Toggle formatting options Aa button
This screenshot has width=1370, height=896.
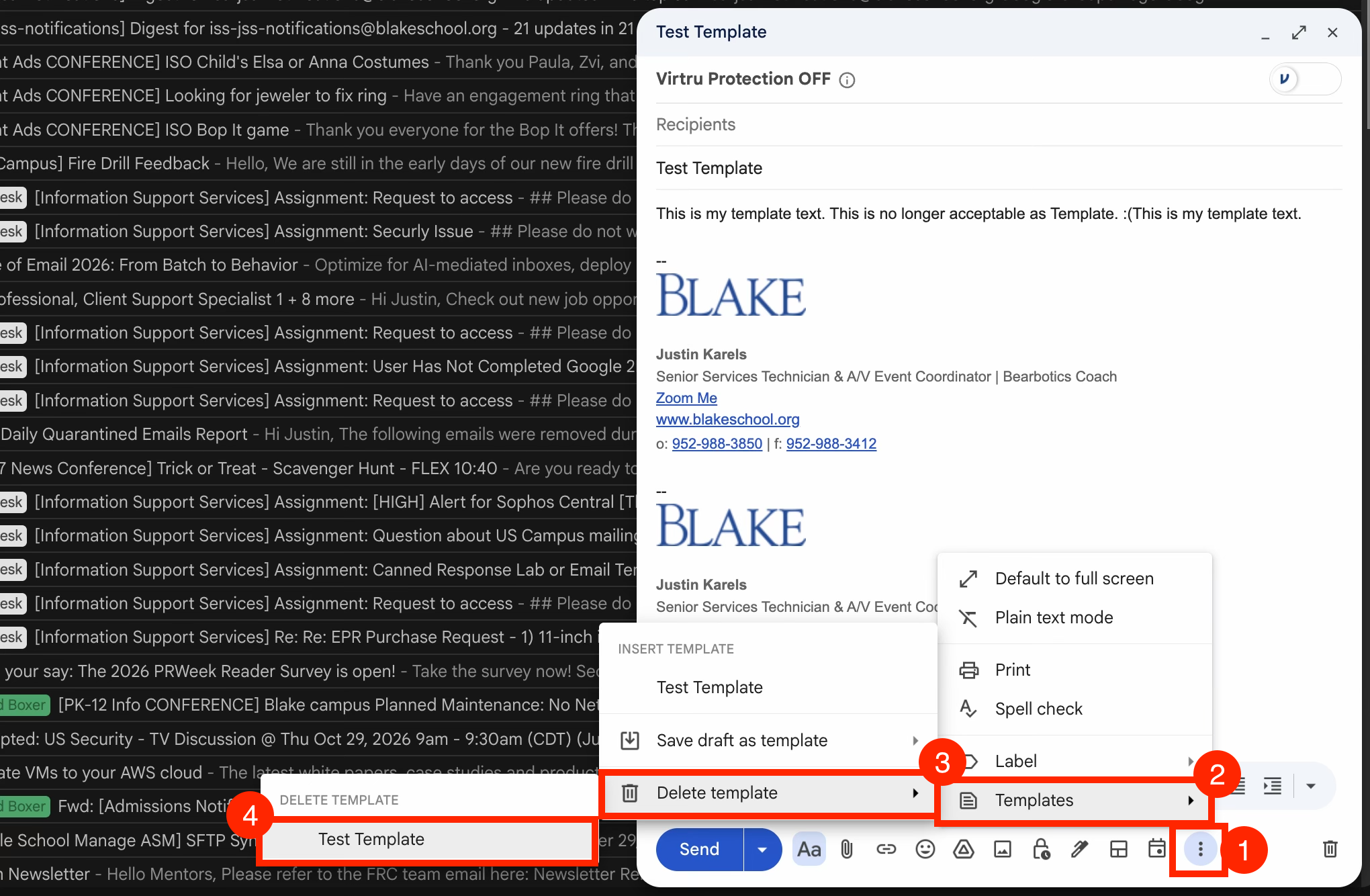coord(809,850)
